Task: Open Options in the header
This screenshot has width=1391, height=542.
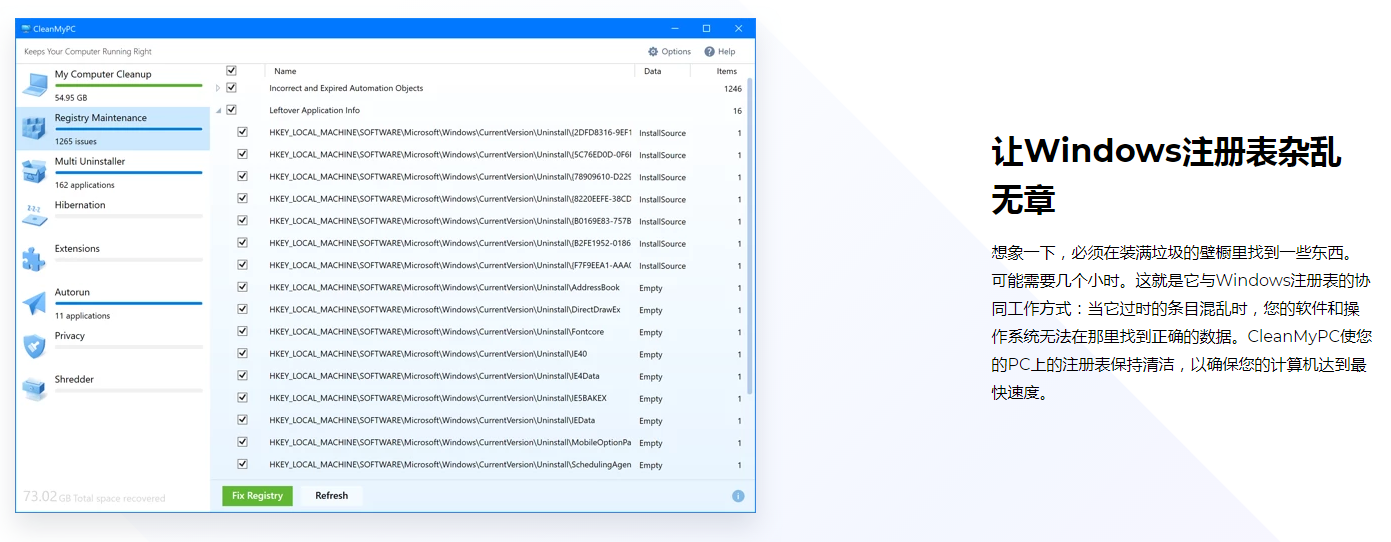Action: [669, 51]
